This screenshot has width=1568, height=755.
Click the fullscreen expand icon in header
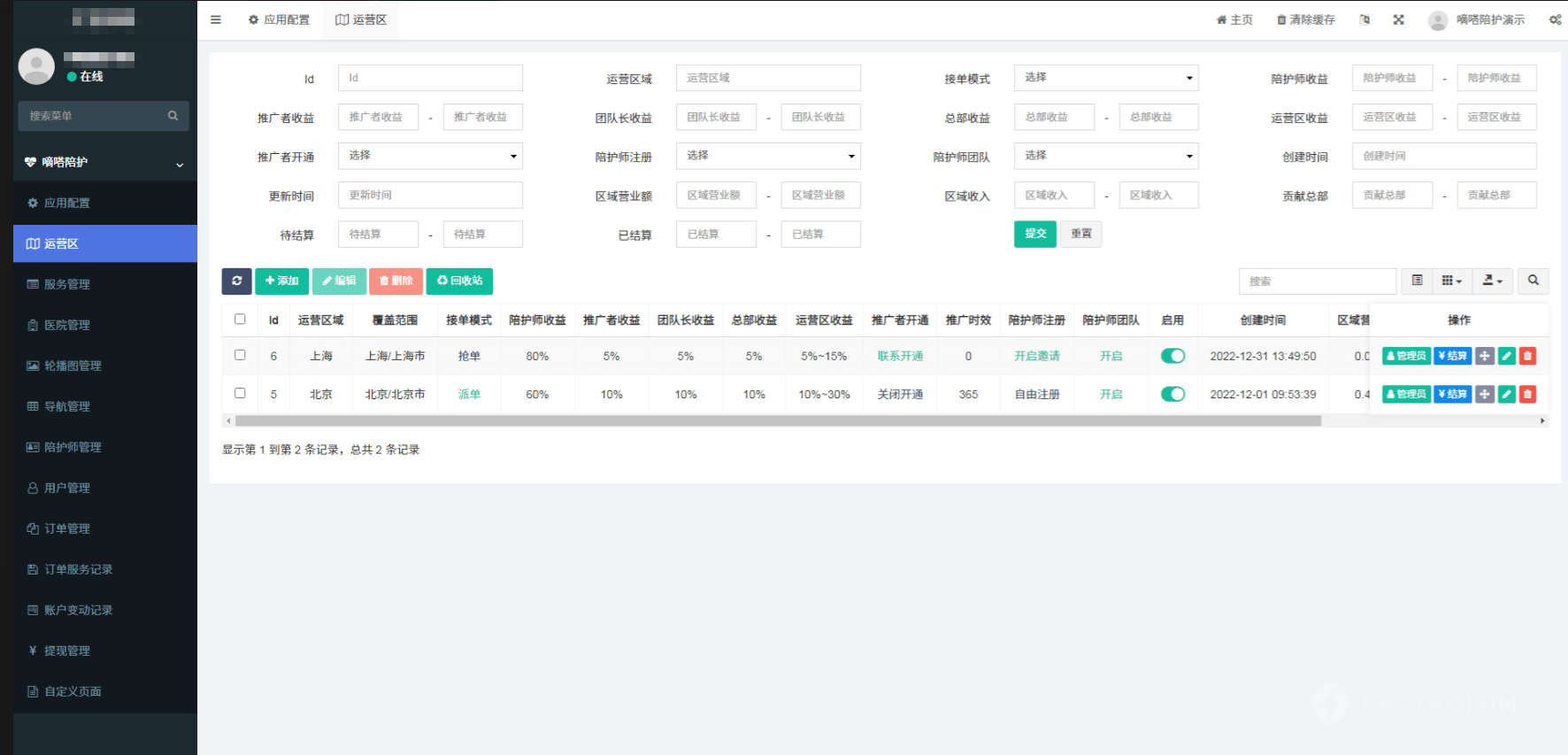[1399, 19]
